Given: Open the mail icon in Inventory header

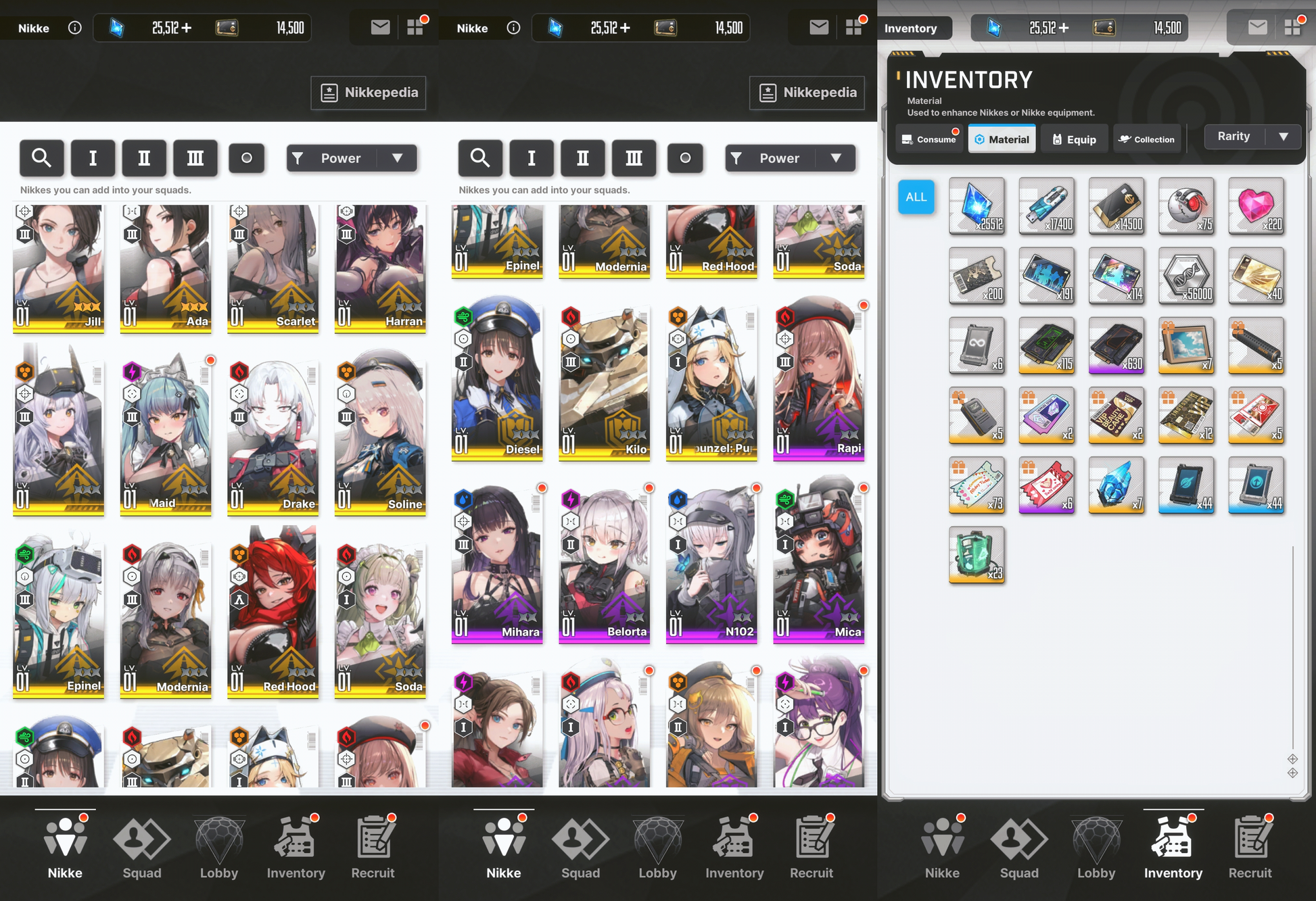Looking at the screenshot, I should pyautogui.click(x=1257, y=27).
